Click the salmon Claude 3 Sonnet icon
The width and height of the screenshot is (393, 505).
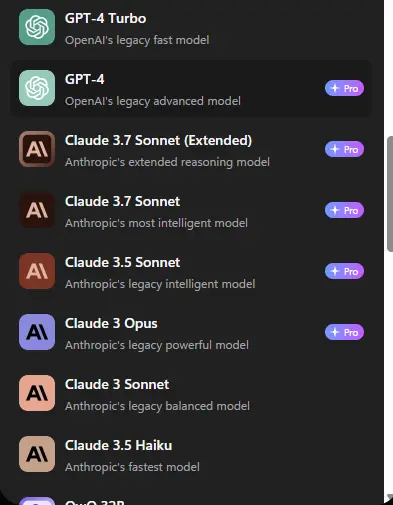coord(37,393)
